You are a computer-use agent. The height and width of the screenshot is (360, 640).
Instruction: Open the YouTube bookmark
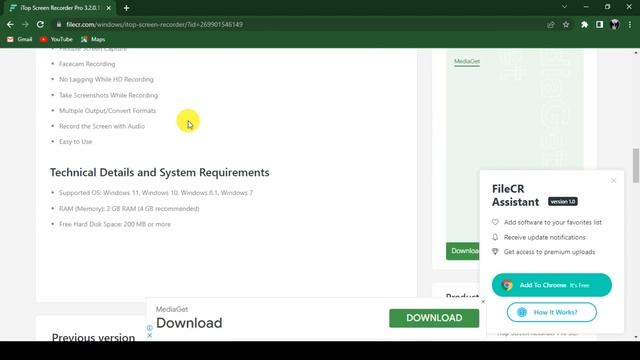tap(56, 39)
